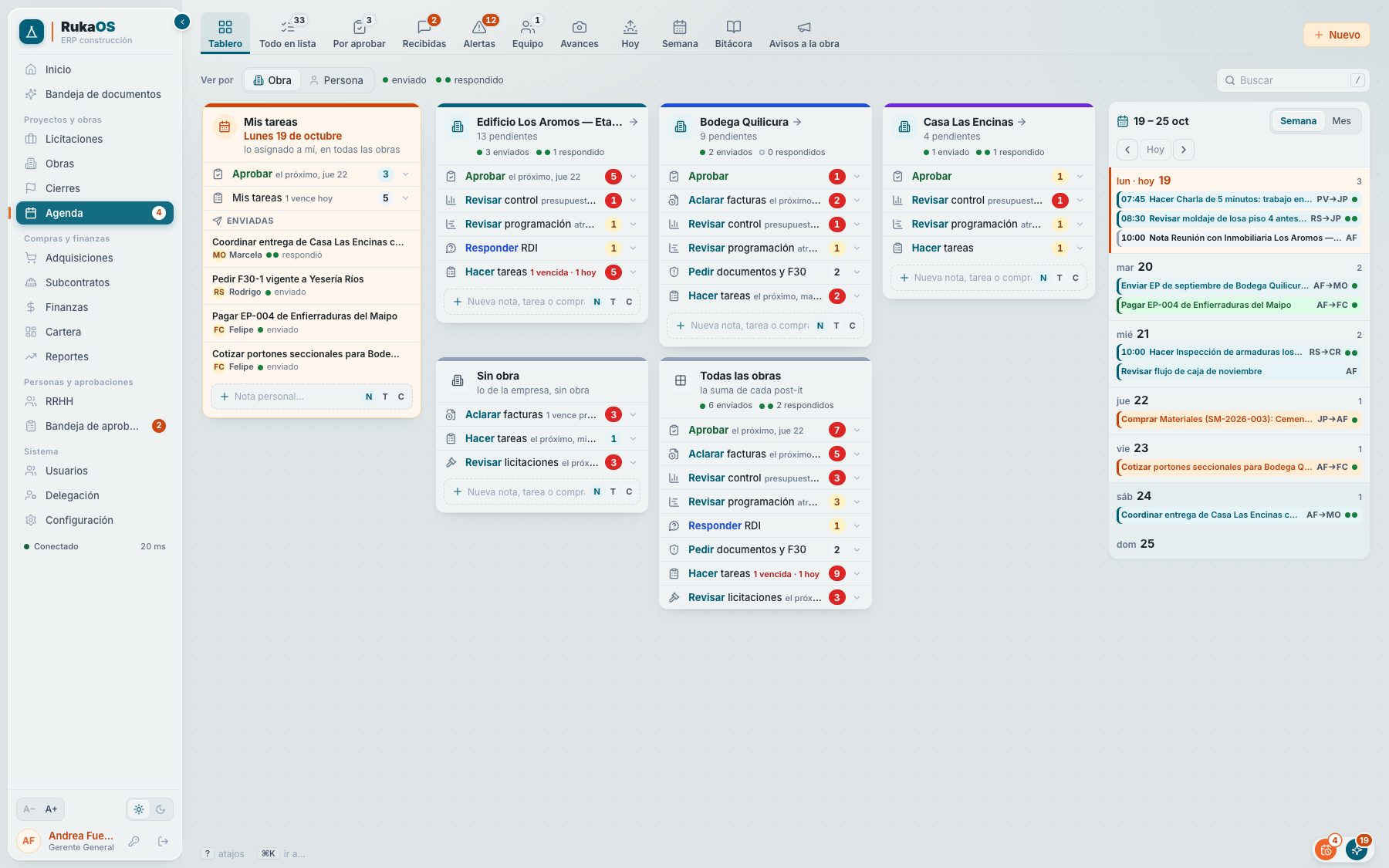Click the Nuevo button
Image resolution: width=1389 pixels, height=868 pixels.
tap(1337, 35)
